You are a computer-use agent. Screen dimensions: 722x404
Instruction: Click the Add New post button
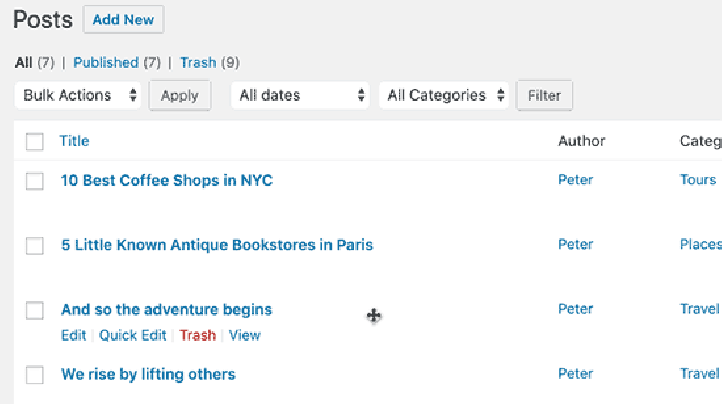[x=123, y=20]
